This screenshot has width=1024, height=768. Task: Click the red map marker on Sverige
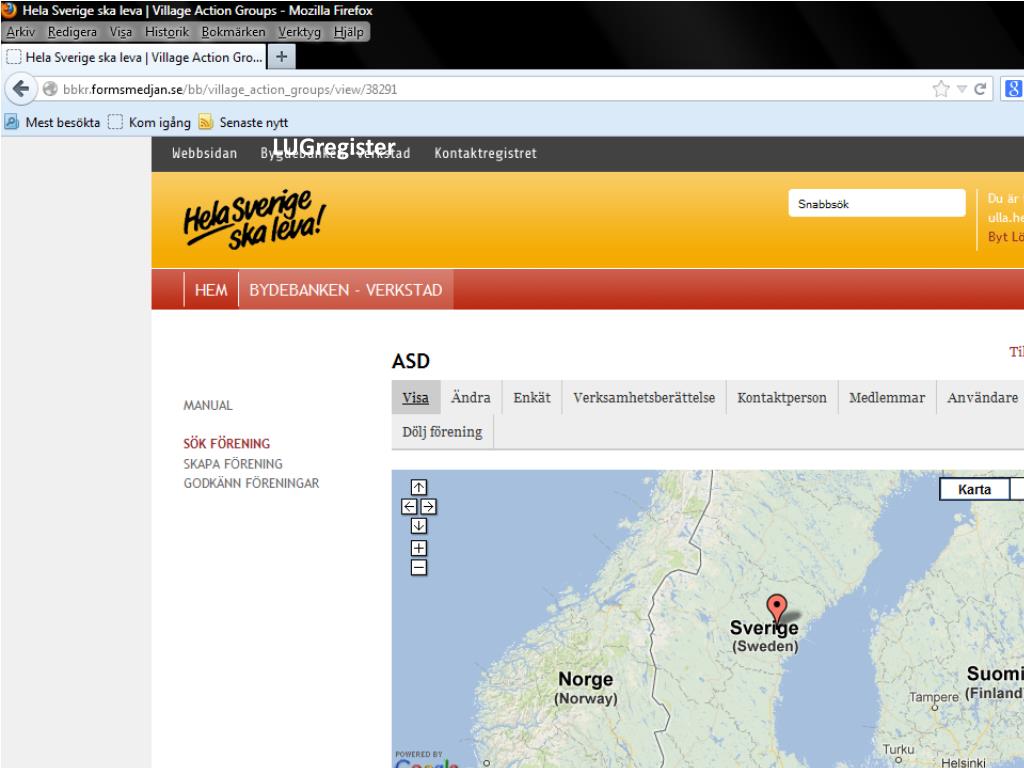776,607
